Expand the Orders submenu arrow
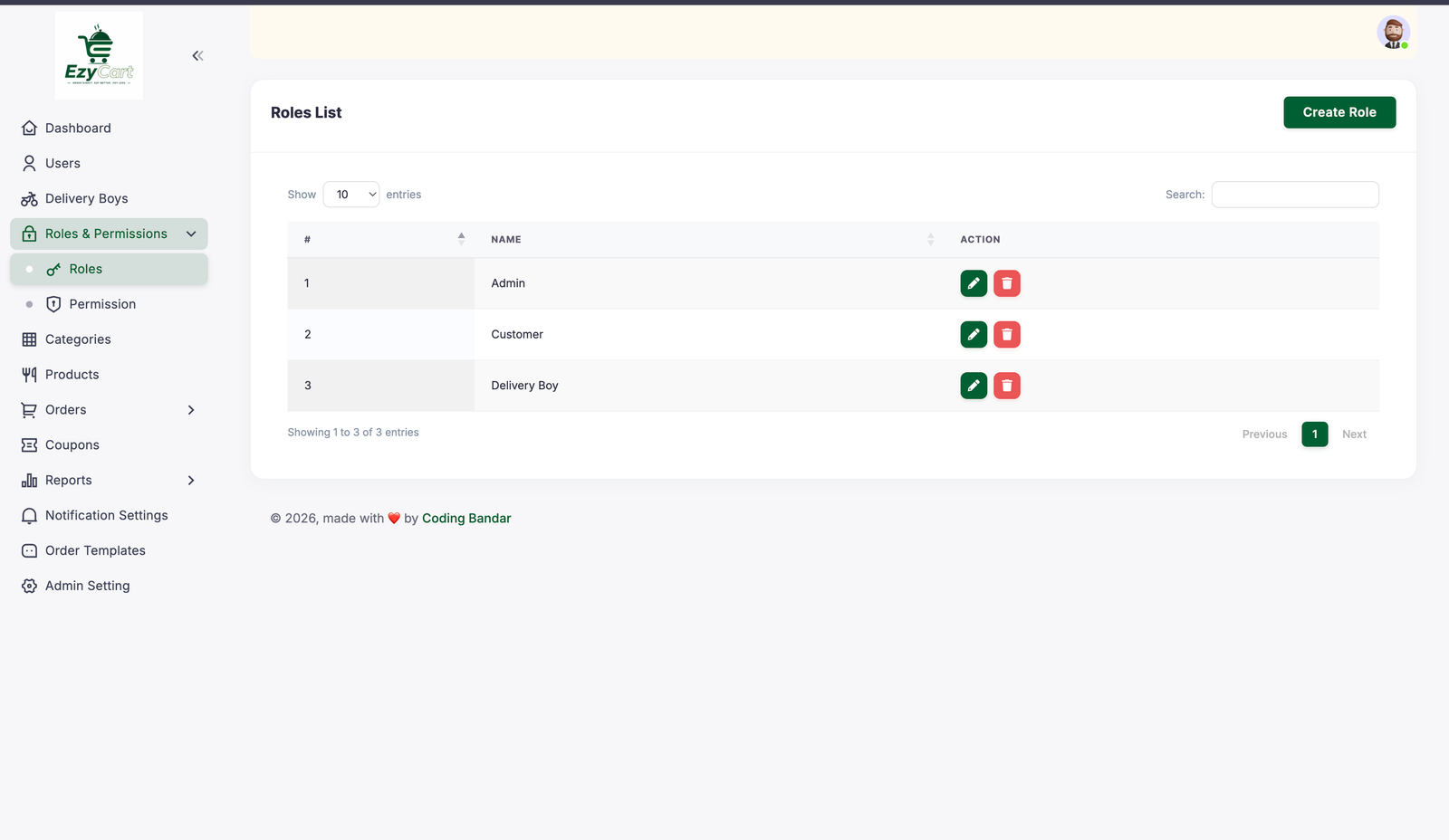Image resolution: width=1449 pixels, height=840 pixels. (191, 410)
